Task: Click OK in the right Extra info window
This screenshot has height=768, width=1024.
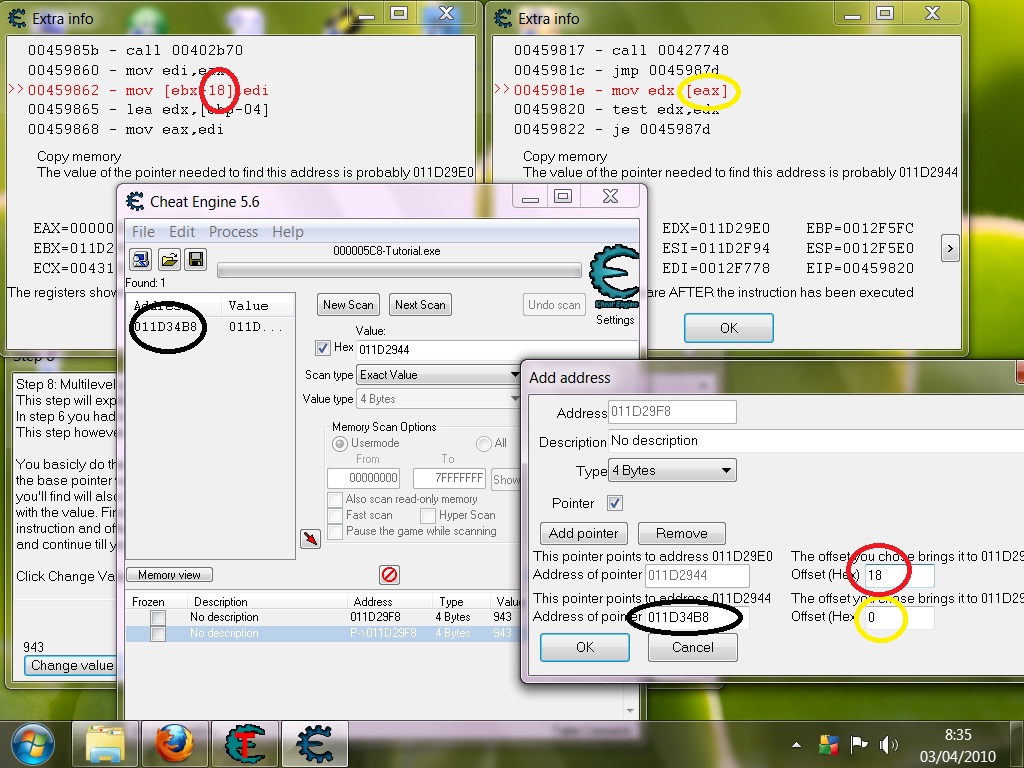Action: [x=729, y=328]
